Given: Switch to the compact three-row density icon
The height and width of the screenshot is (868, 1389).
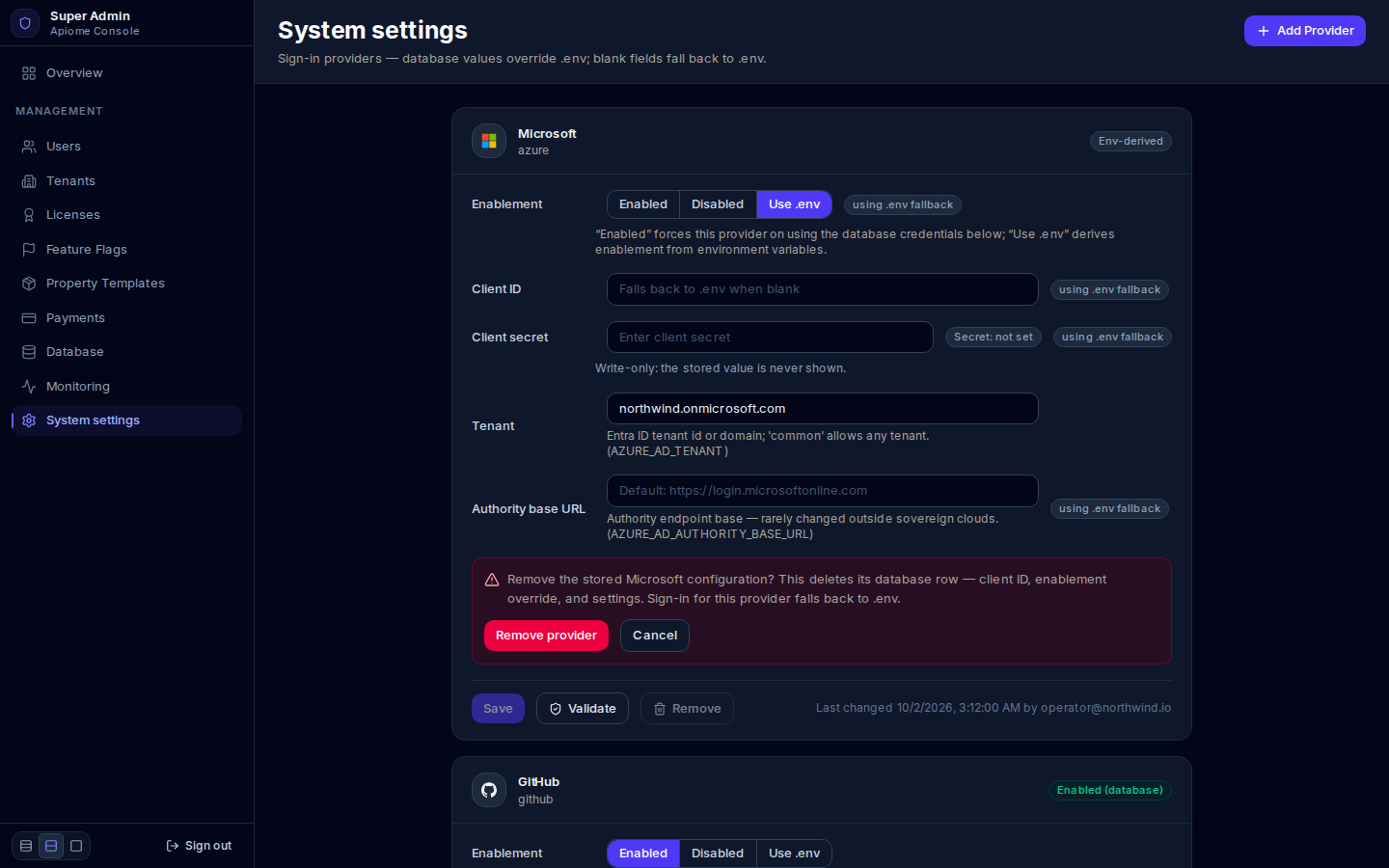Looking at the screenshot, I should pyautogui.click(x=26, y=846).
